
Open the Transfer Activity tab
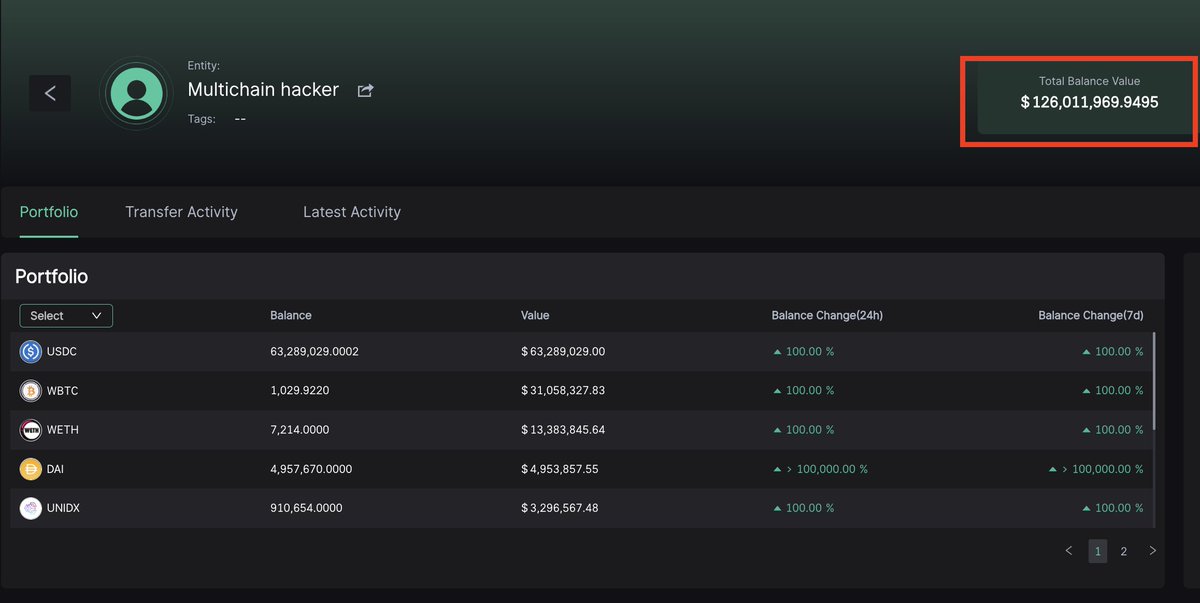(181, 212)
